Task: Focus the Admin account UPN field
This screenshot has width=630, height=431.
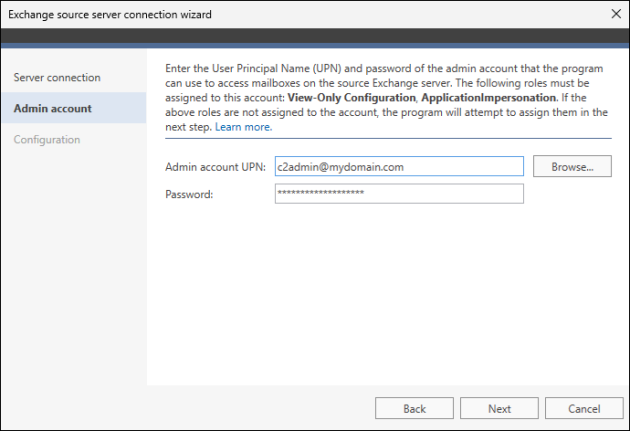Action: tap(399, 166)
